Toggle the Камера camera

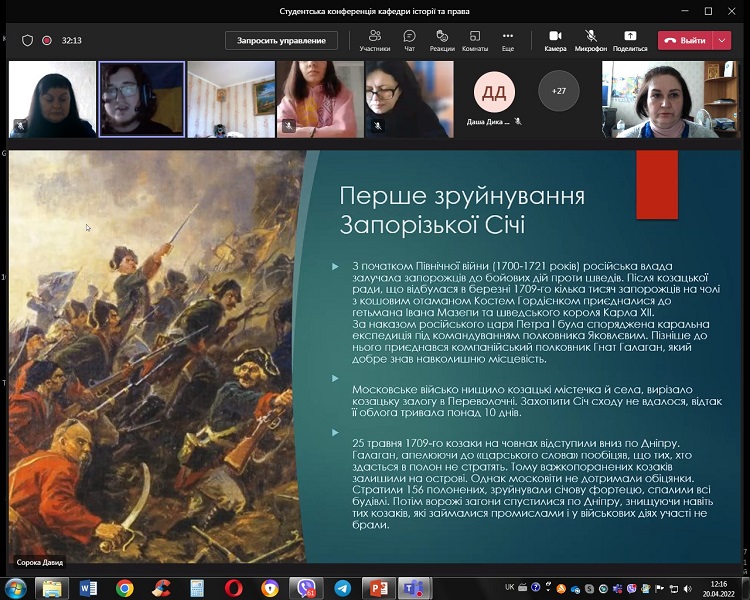pos(555,41)
